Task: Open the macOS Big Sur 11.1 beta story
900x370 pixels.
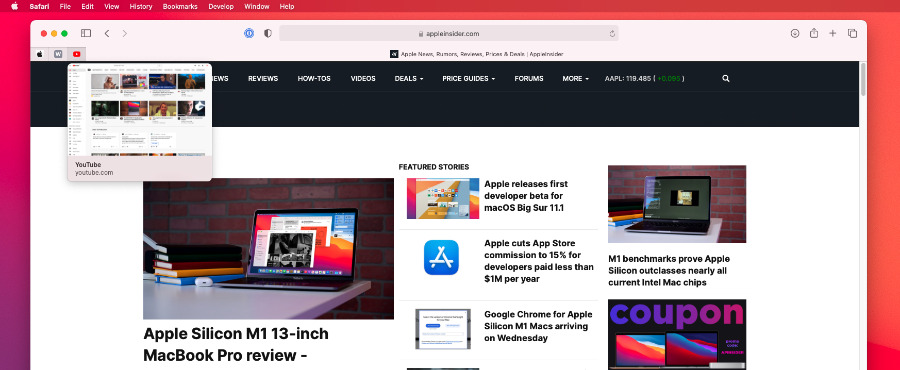Action: pos(526,196)
